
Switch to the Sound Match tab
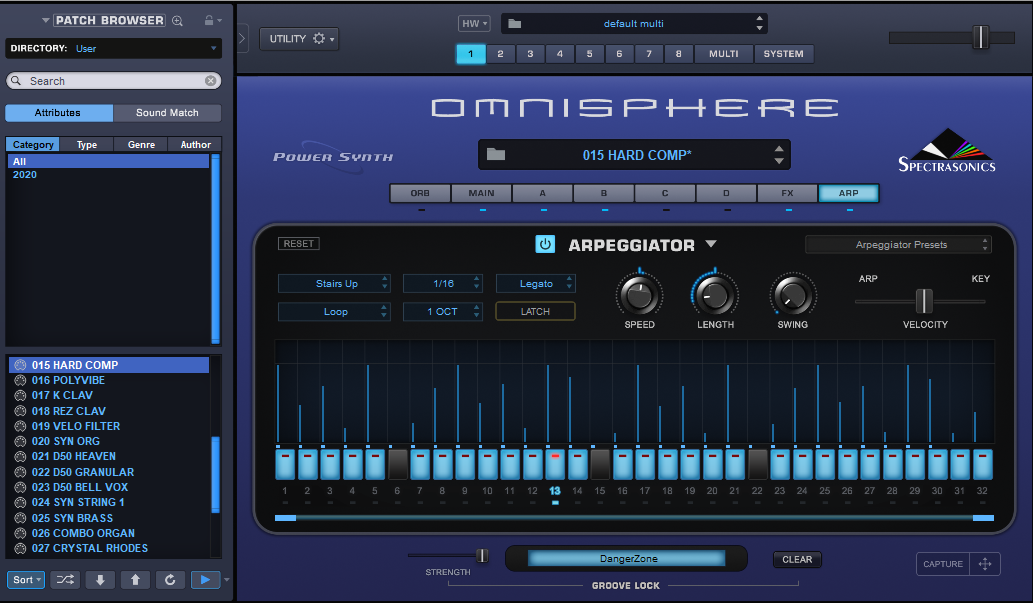(x=167, y=113)
